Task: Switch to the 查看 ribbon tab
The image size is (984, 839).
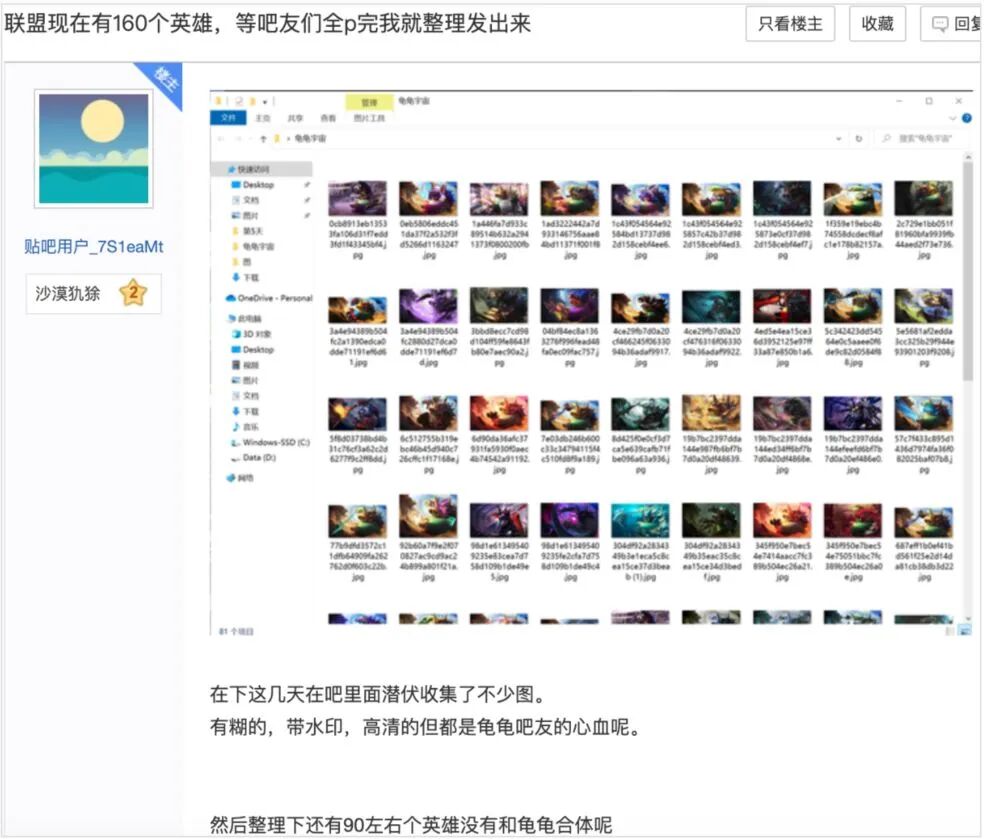Action: point(328,118)
